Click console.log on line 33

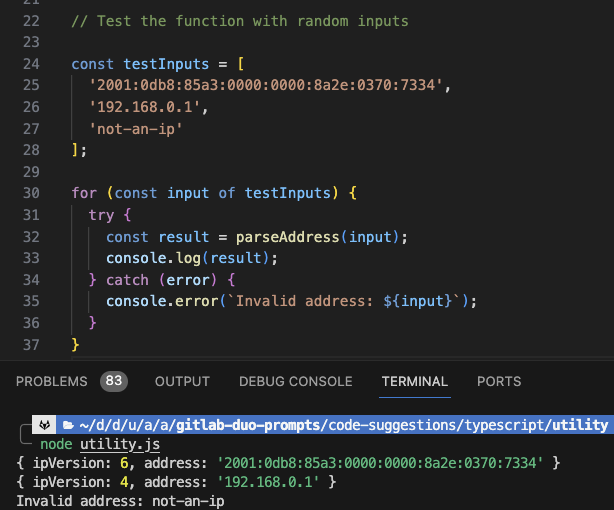(x=154, y=259)
